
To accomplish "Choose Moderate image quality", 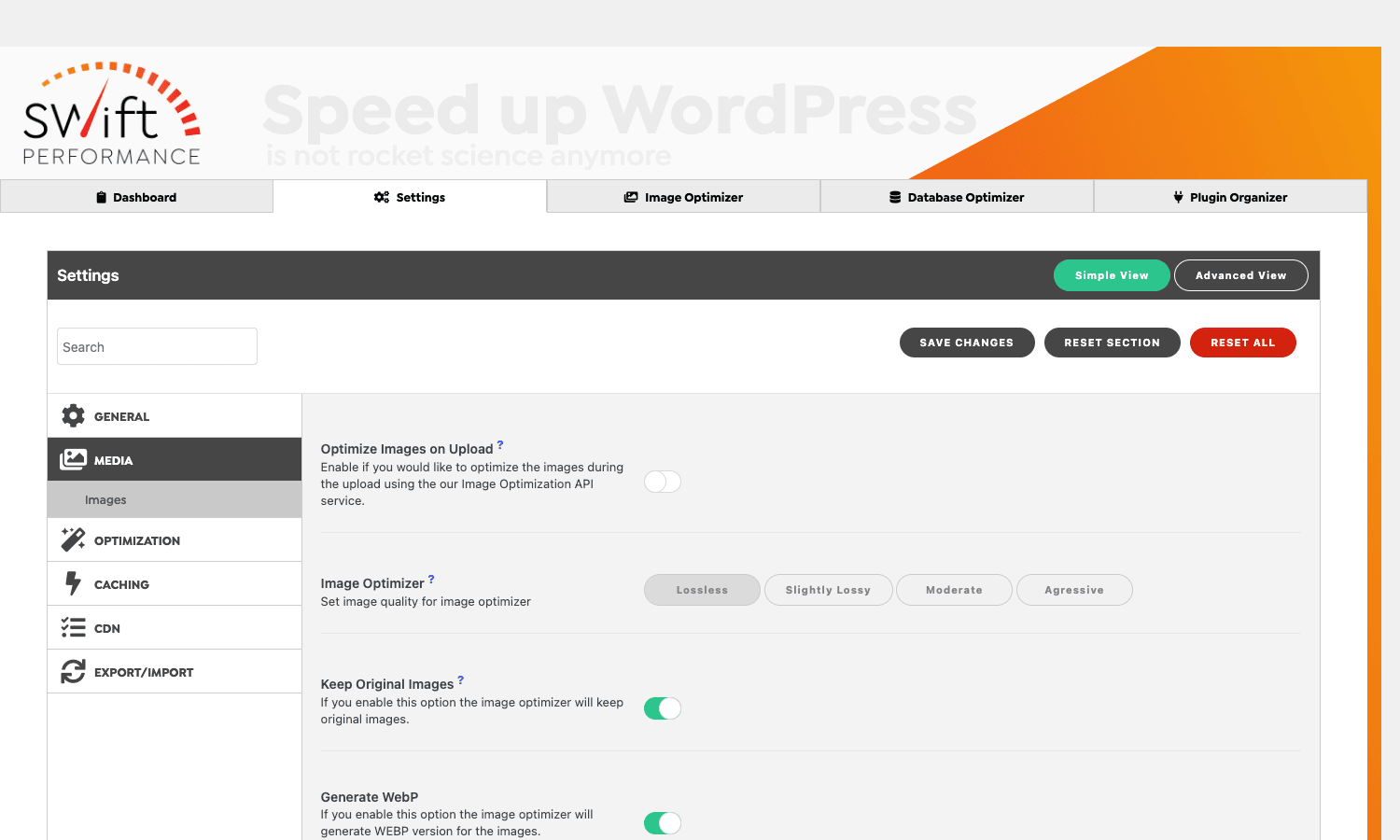I will [x=954, y=590].
